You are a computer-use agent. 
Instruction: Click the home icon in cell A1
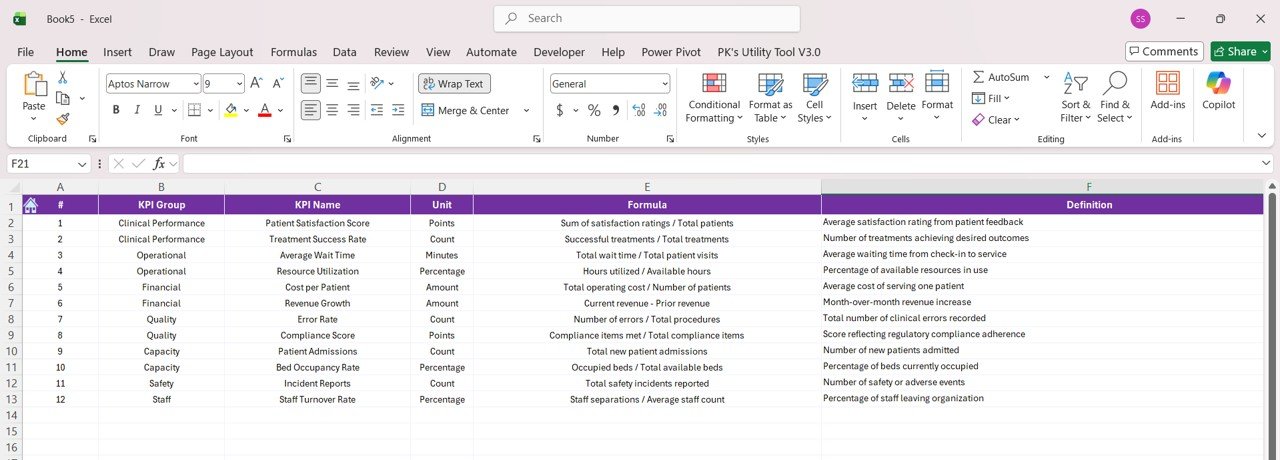coord(30,205)
